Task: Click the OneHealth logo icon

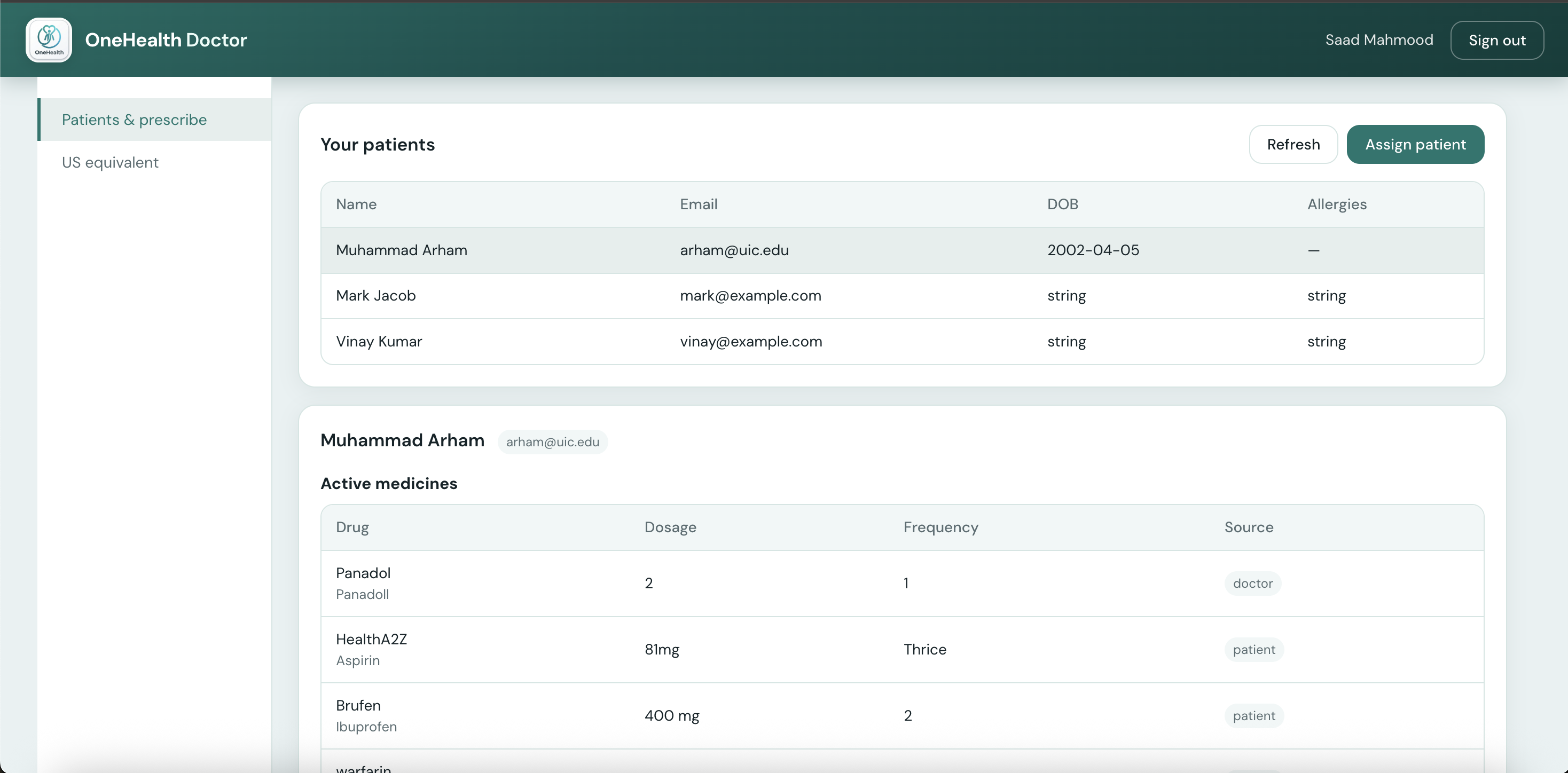Action: click(x=49, y=40)
